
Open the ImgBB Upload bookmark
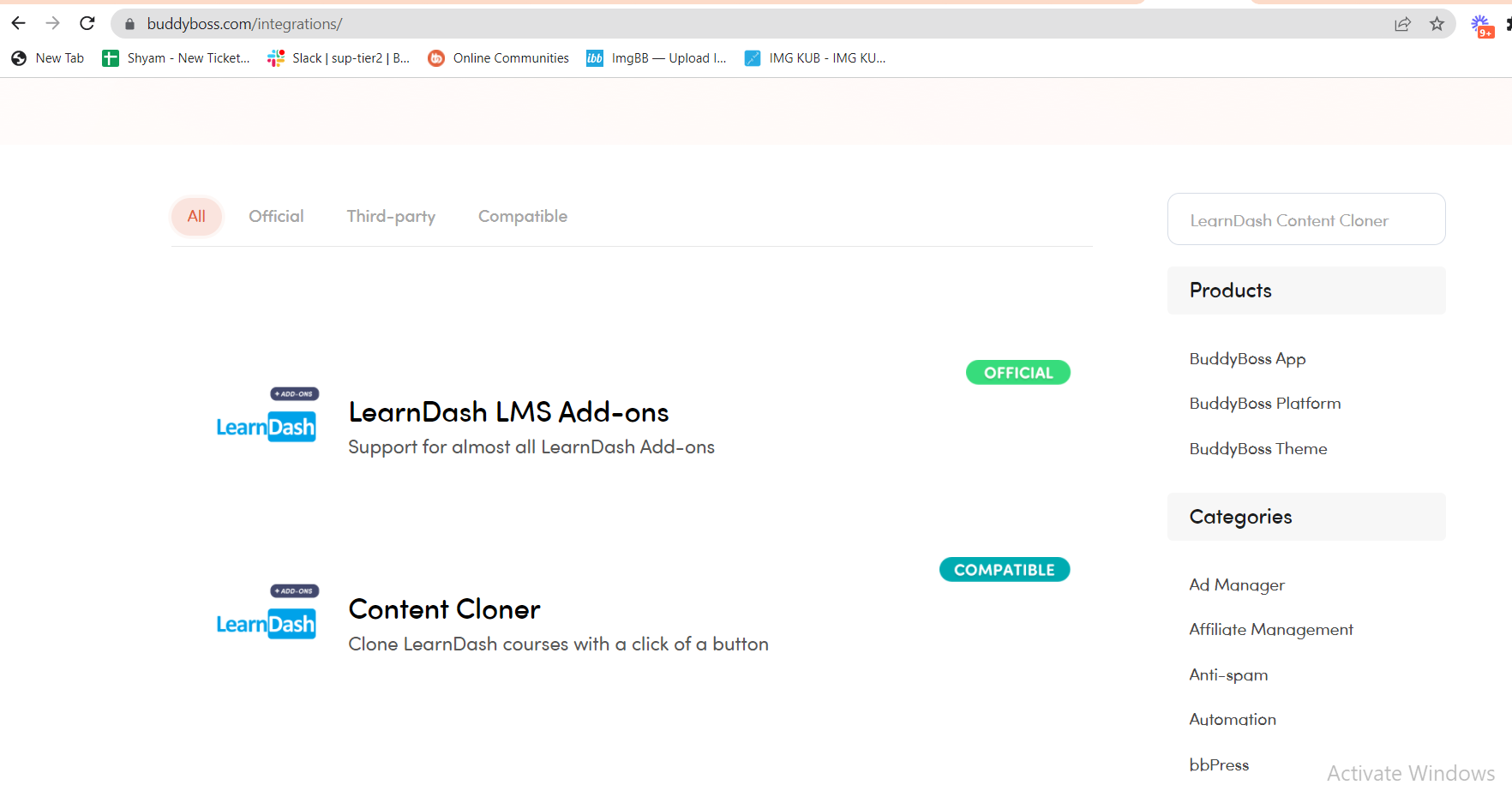[657, 58]
